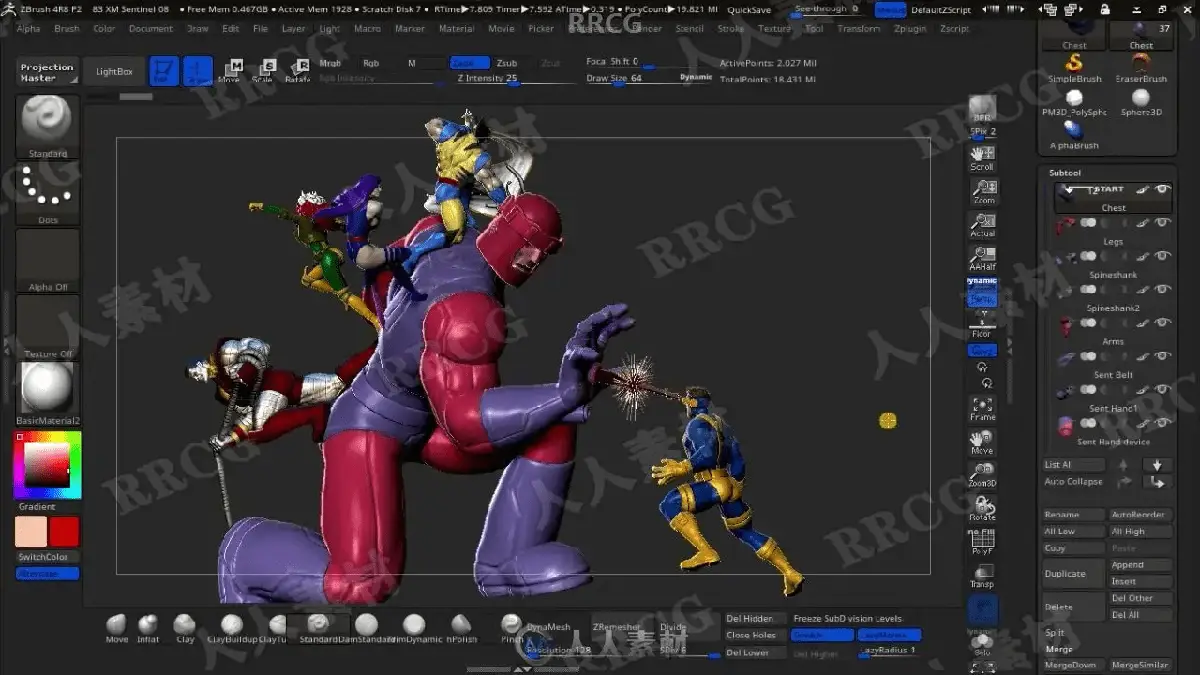Open the Document menu
This screenshot has width=1200, height=675.
(151, 29)
